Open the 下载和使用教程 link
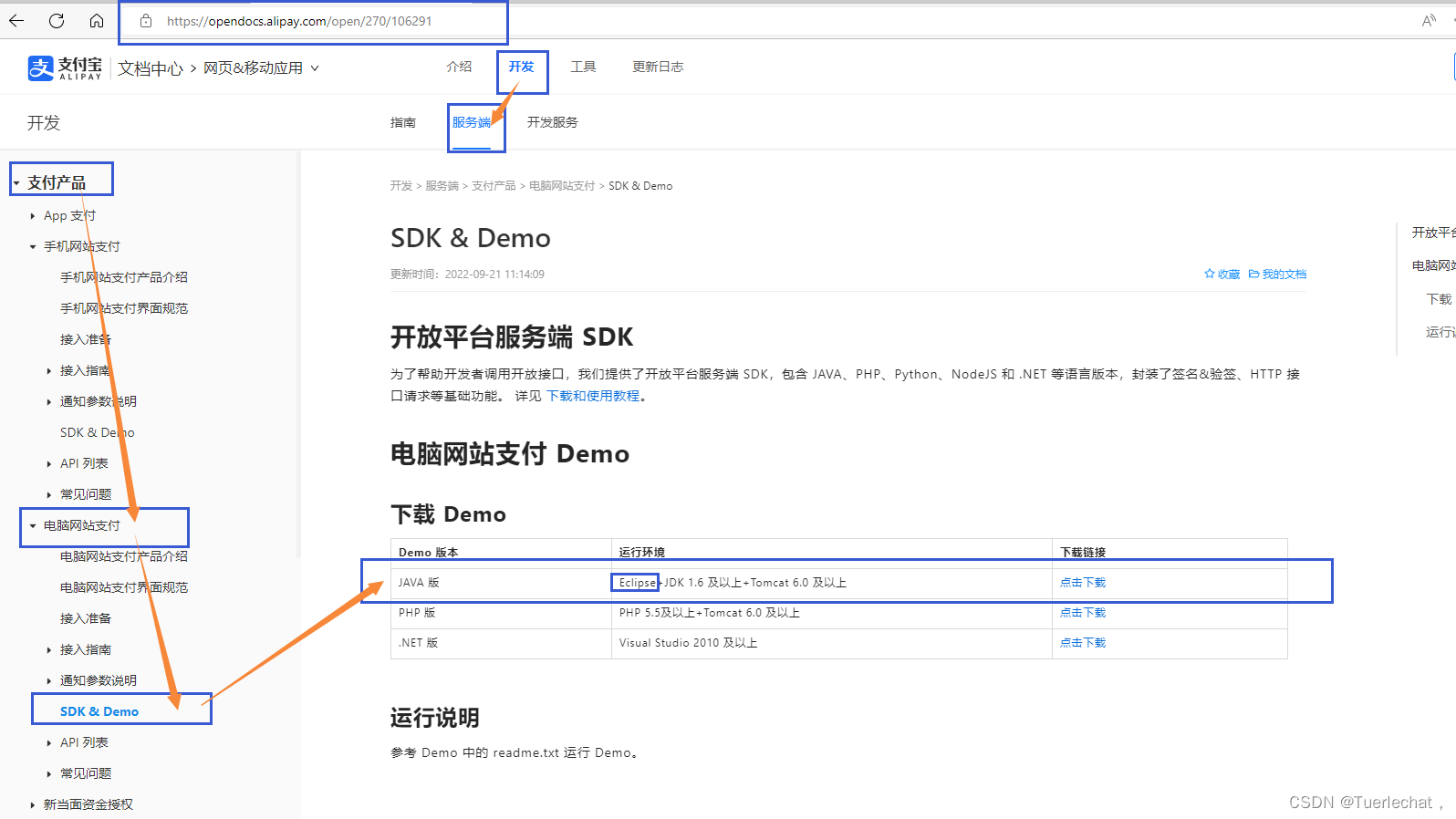 pyautogui.click(x=593, y=396)
